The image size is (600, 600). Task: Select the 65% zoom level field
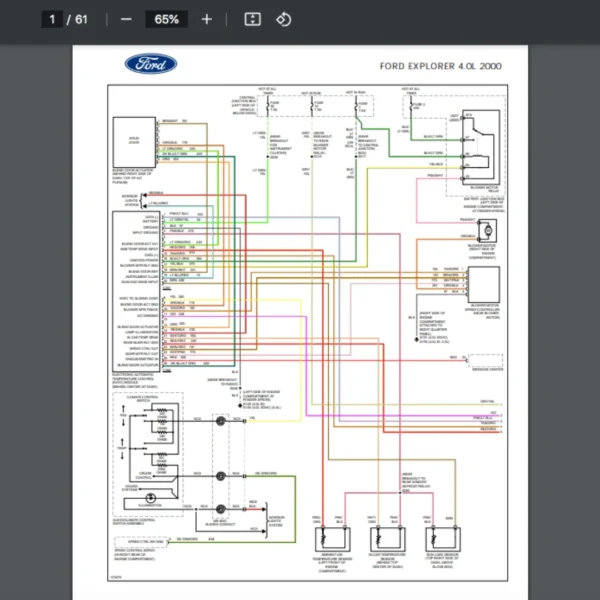pos(166,19)
